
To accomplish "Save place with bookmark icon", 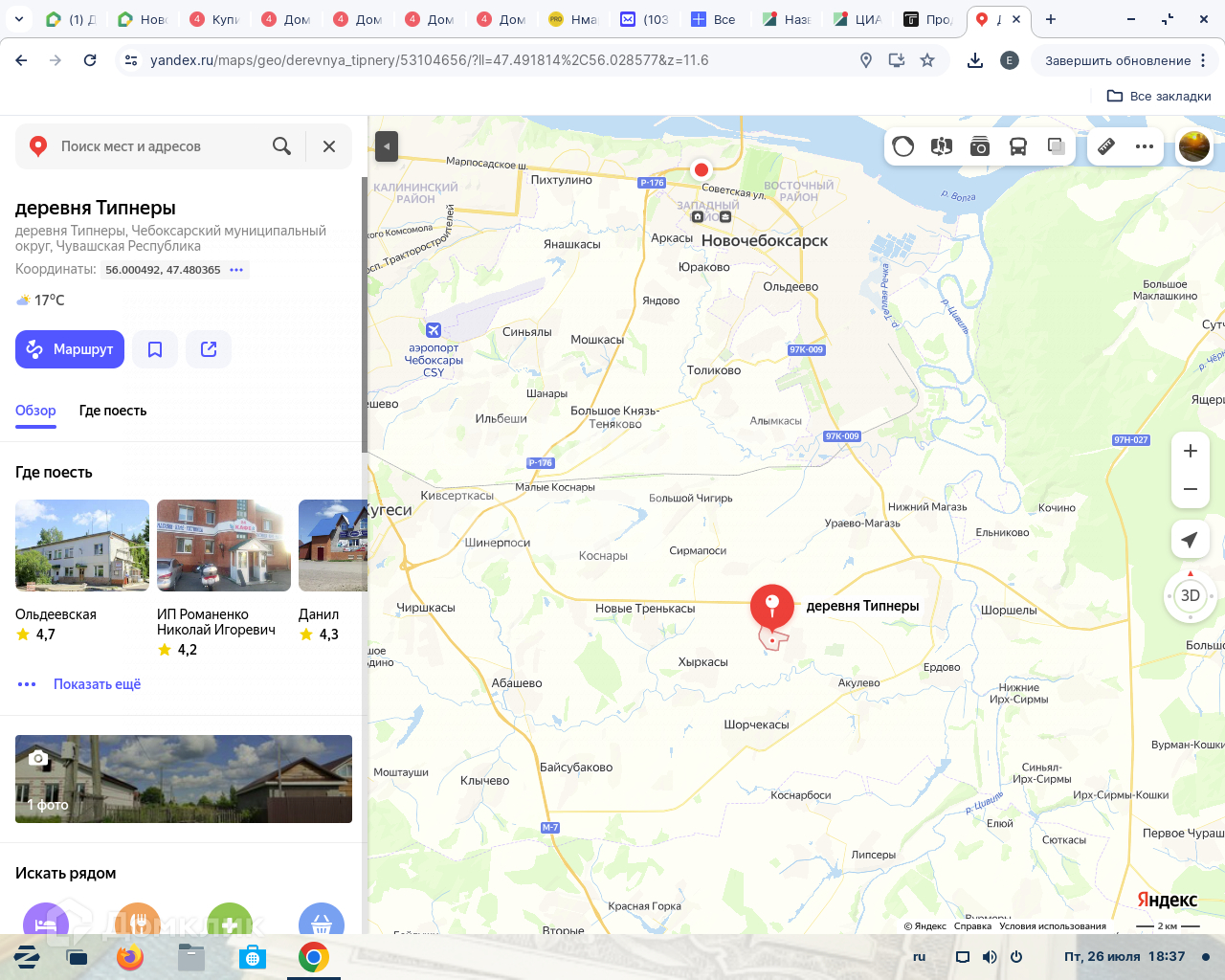I will pos(155,349).
